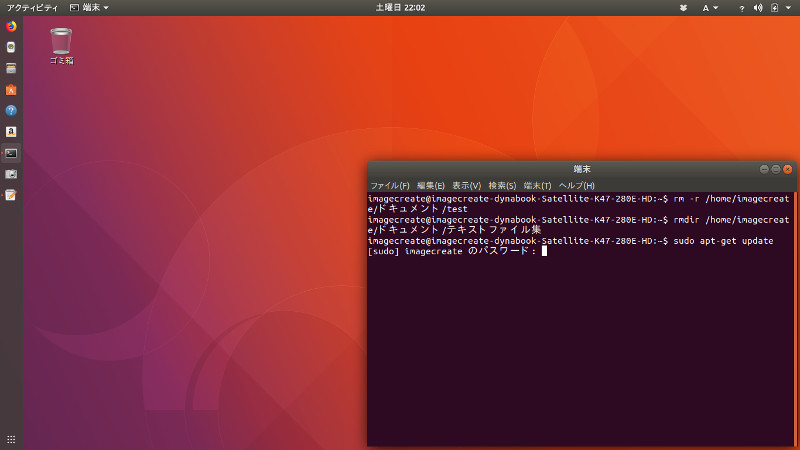
Task: Open the Files manager icon in dock
Action: click(x=11, y=68)
